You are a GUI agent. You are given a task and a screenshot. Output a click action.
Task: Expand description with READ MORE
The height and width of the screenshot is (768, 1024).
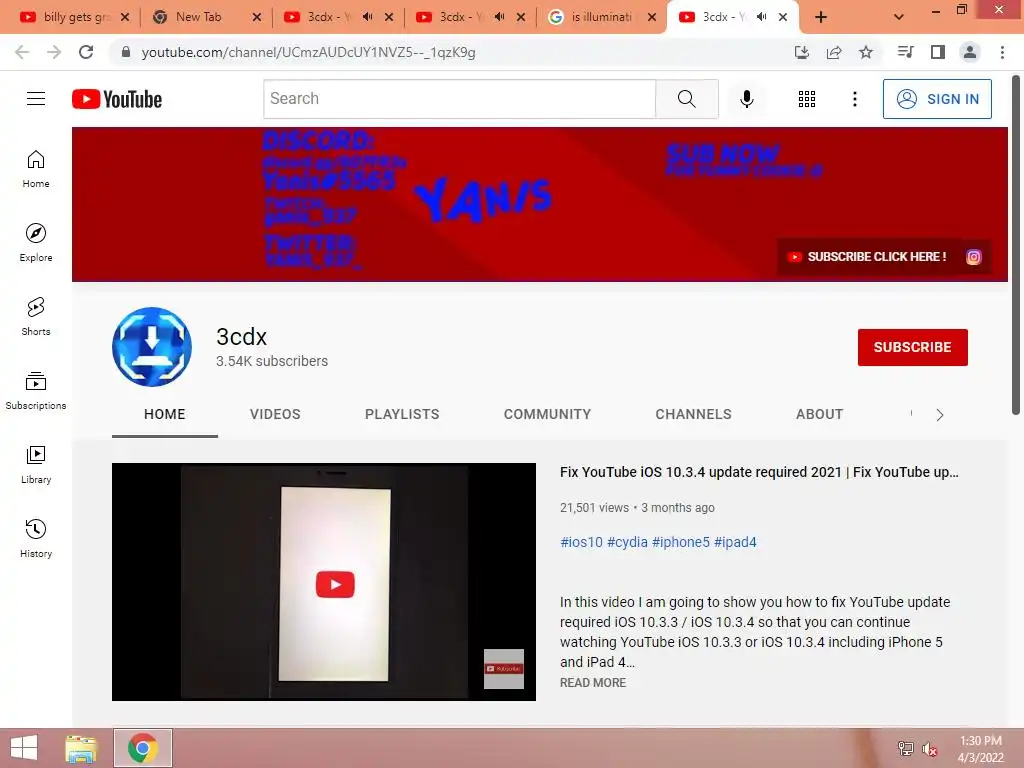coord(593,682)
